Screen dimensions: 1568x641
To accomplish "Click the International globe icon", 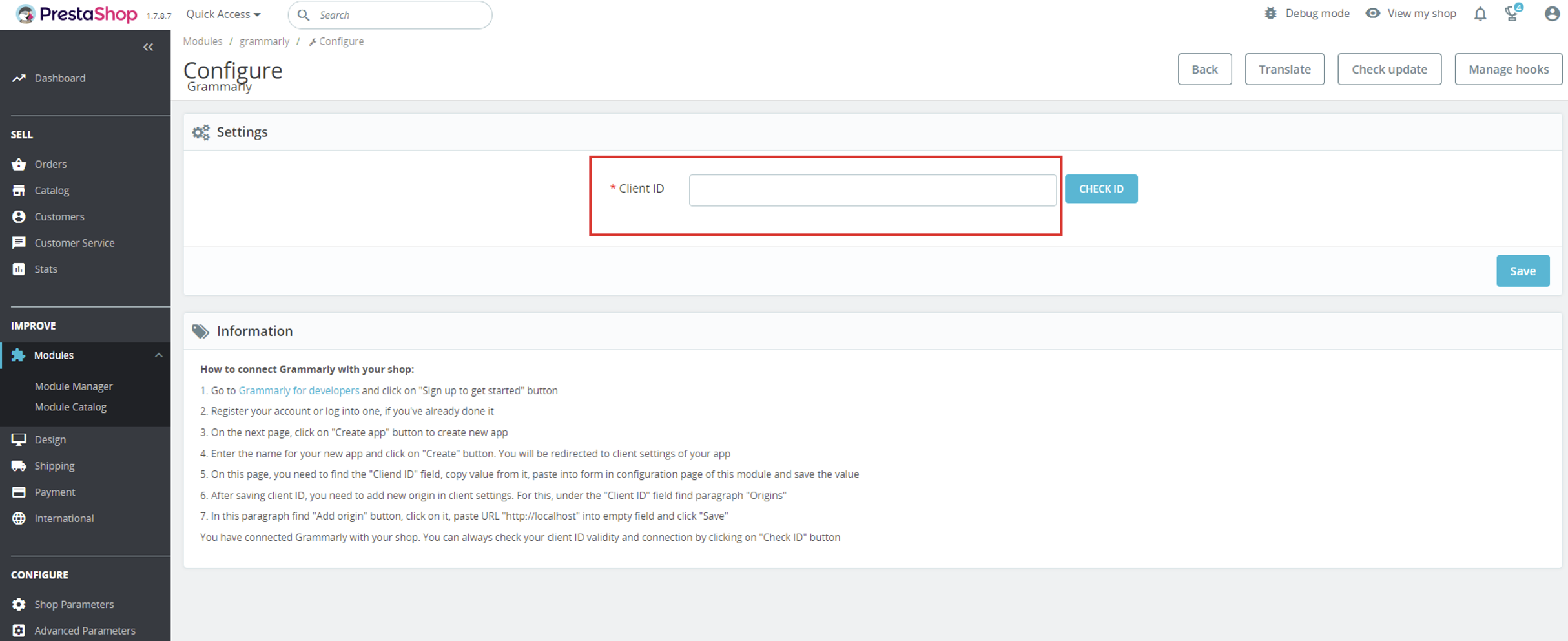I will 19,518.
